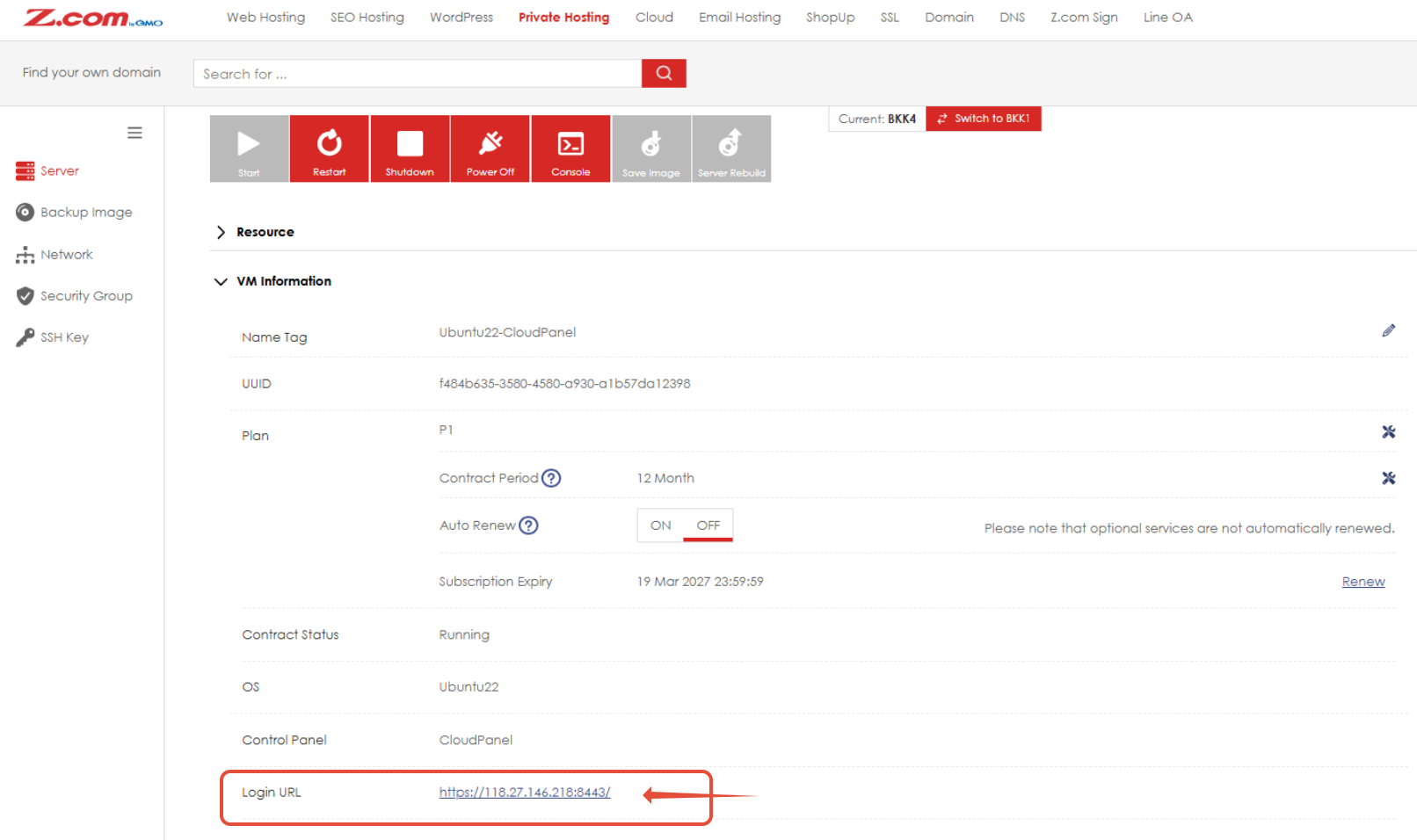Power off the server
The width and height of the screenshot is (1417, 840).
490,148
